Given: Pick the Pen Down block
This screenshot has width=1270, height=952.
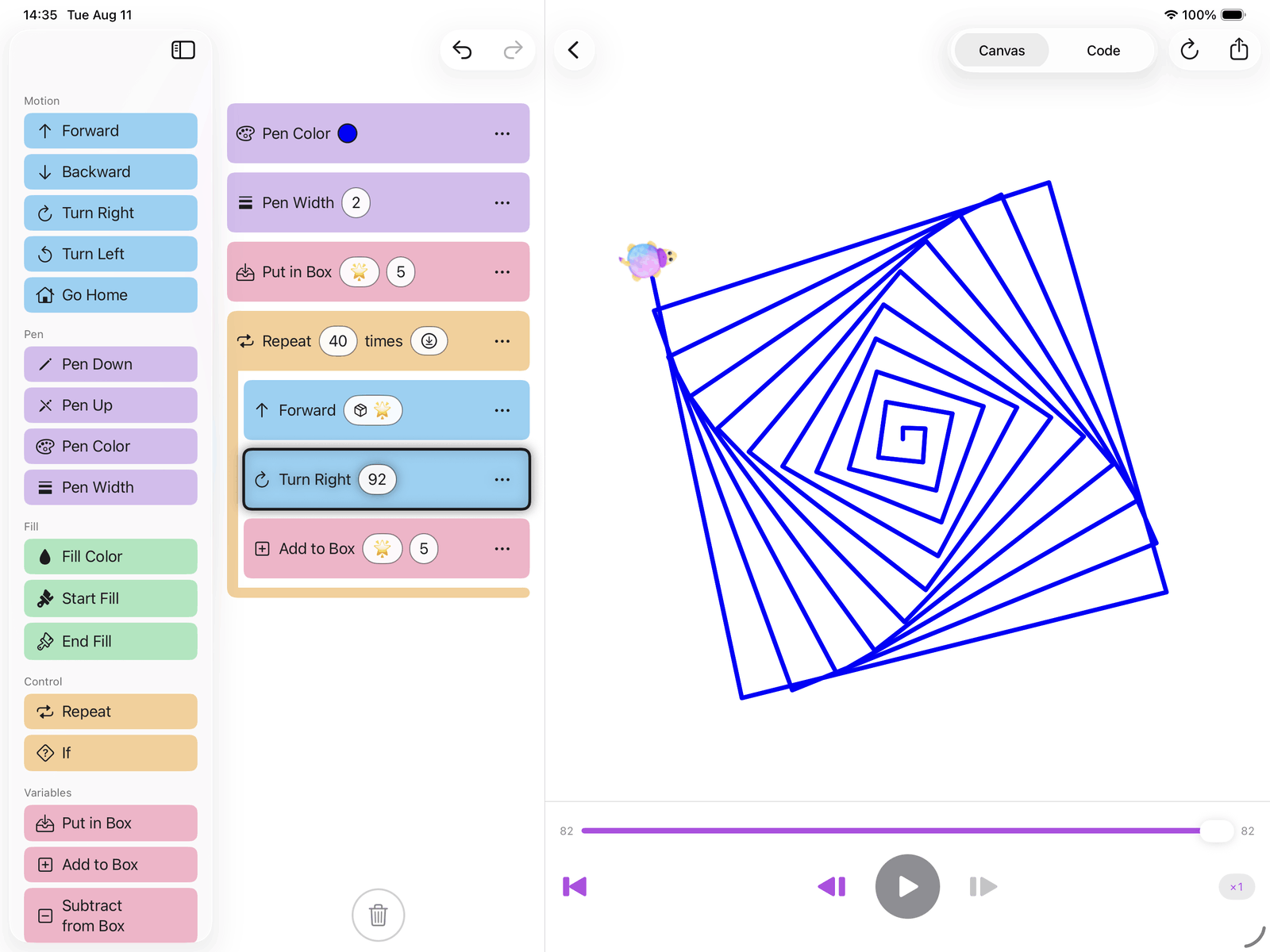Looking at the screenshot, I should pyautogui.click(x=110, y=364).
